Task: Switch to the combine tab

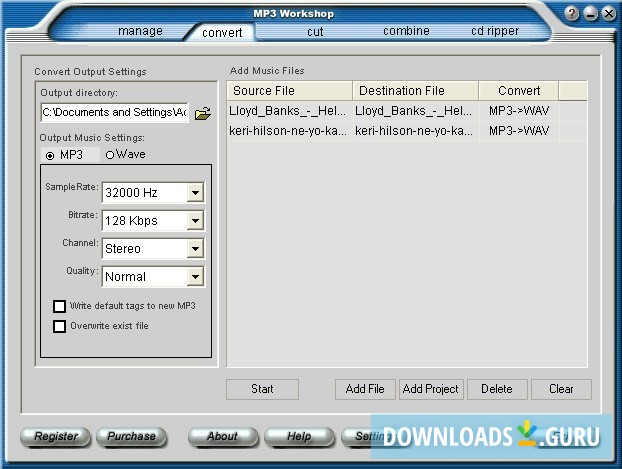Action: click(406, 31)
